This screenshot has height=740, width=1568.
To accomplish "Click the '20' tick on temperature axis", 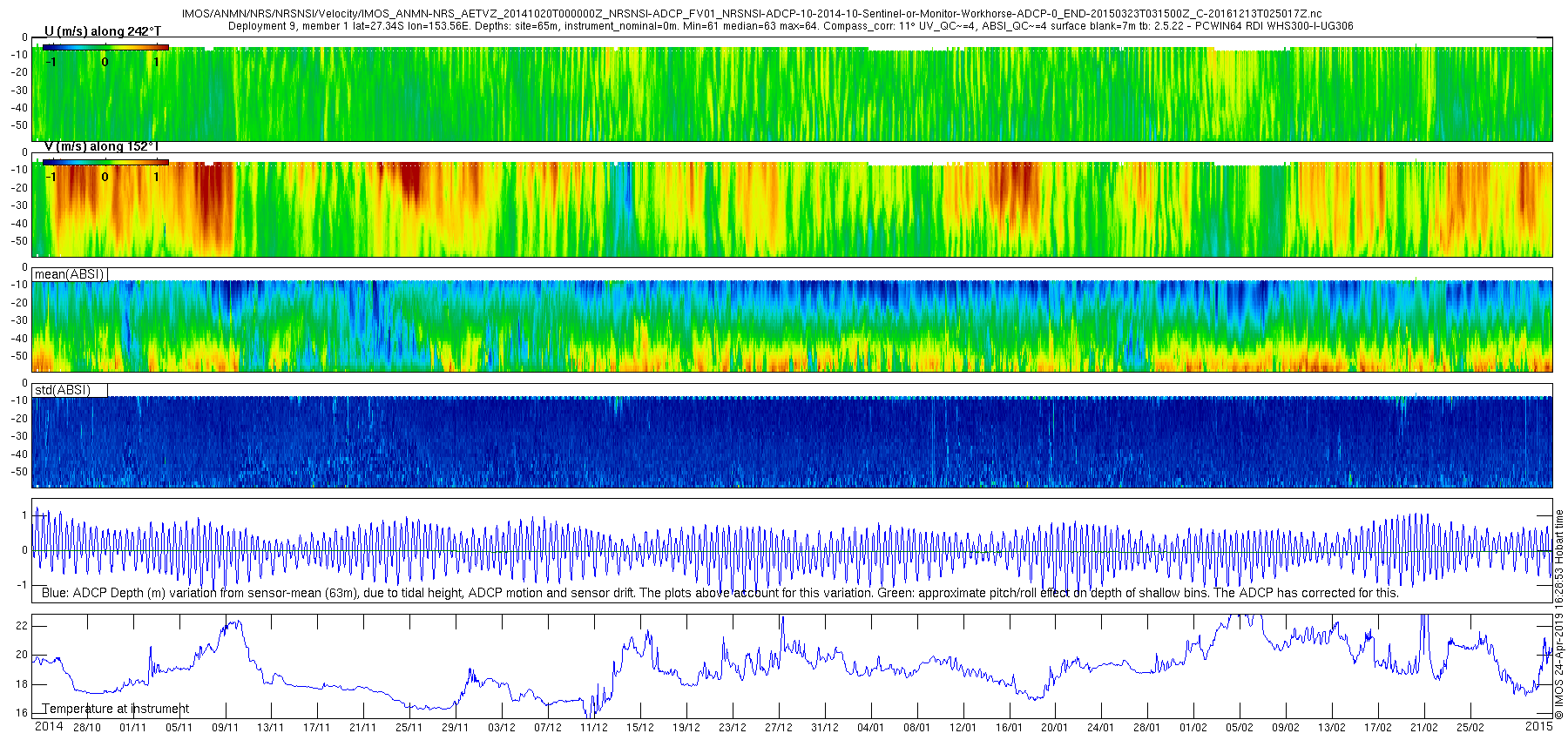I will (22, 655).
